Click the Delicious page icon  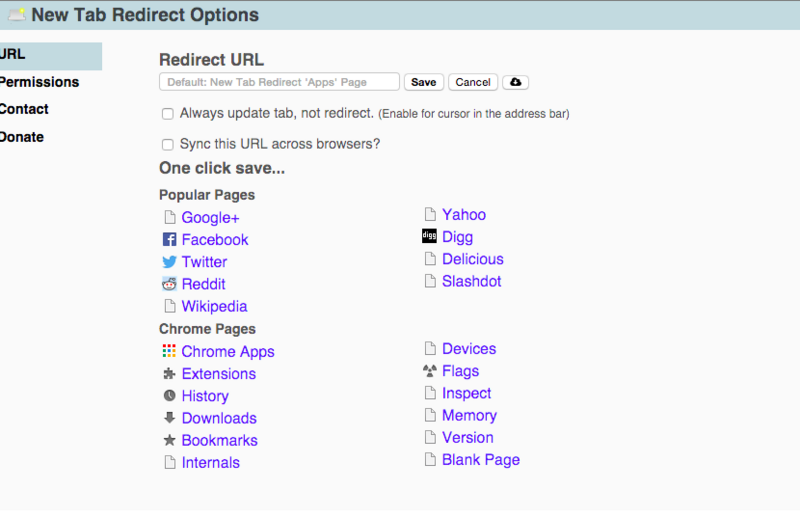click(430, 259)
